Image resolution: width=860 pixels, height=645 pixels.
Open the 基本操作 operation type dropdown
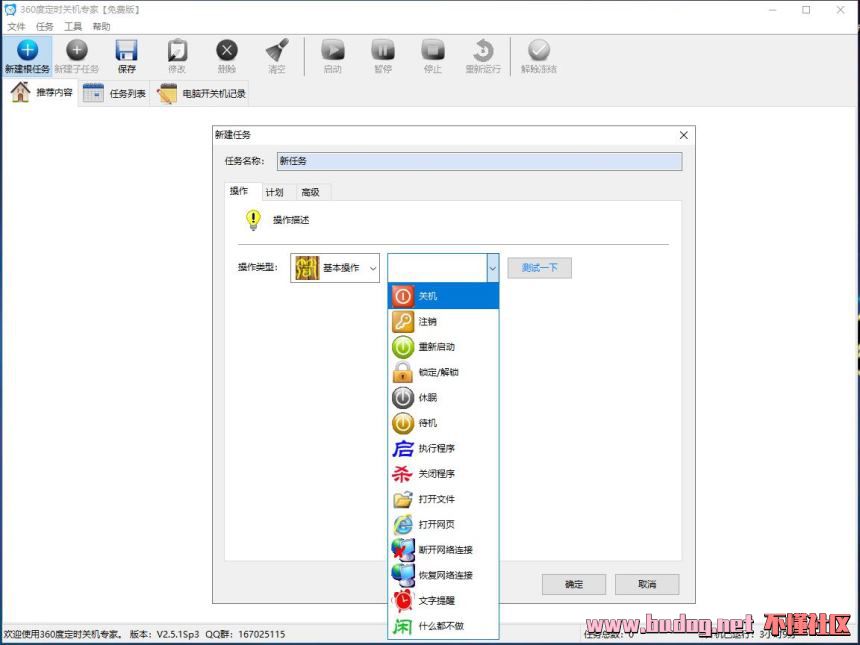click(x=335, y=268)
